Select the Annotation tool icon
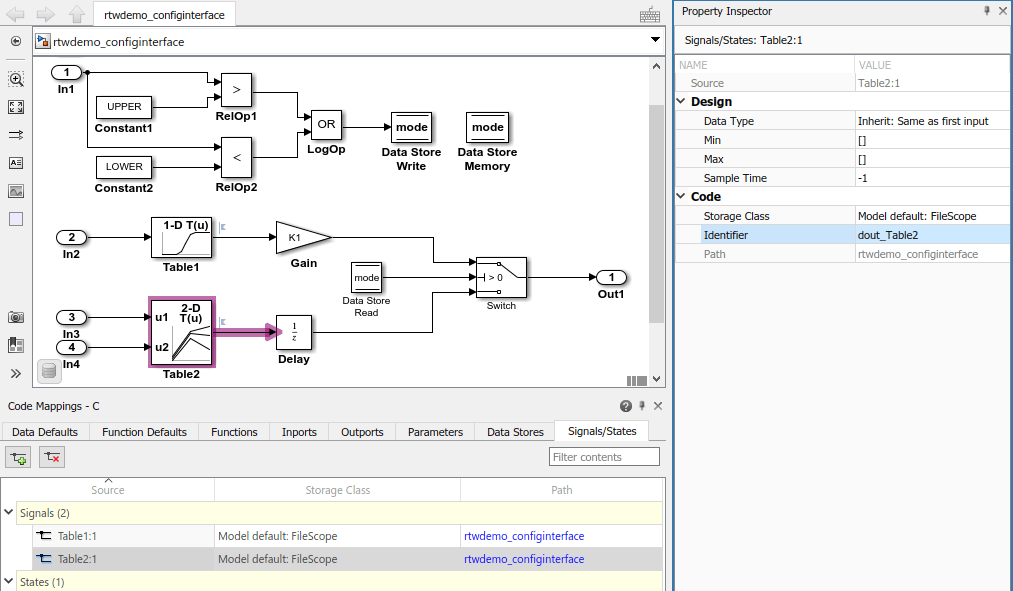The width and height of the screenshot is (1013, 591). [15, 162]
